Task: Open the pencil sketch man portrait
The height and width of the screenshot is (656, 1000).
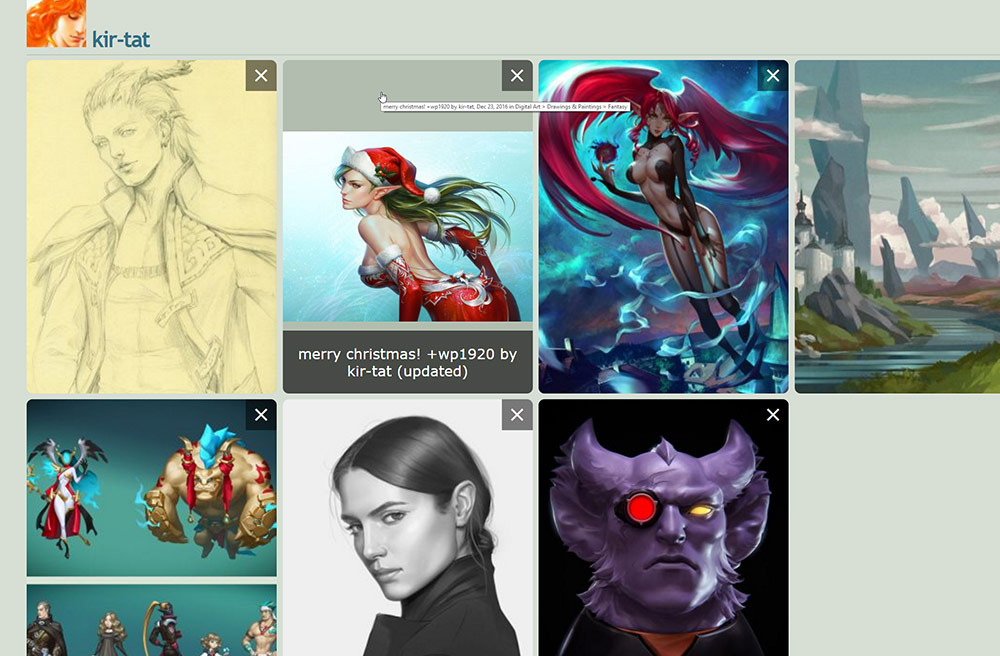Action: [x=152, y=227]
